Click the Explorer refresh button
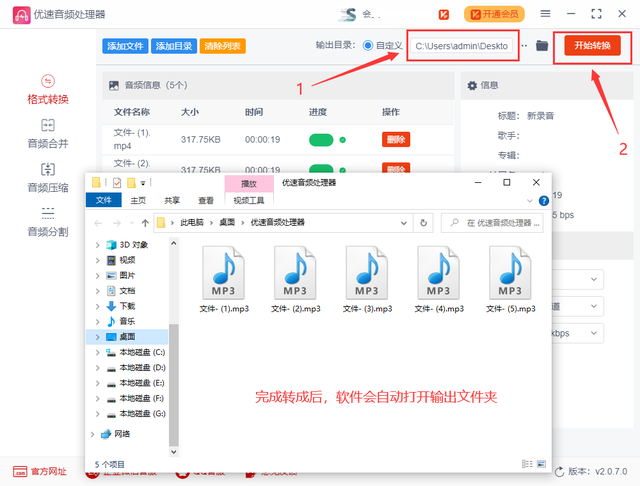 pyautogui.click(x=424, y=223)
